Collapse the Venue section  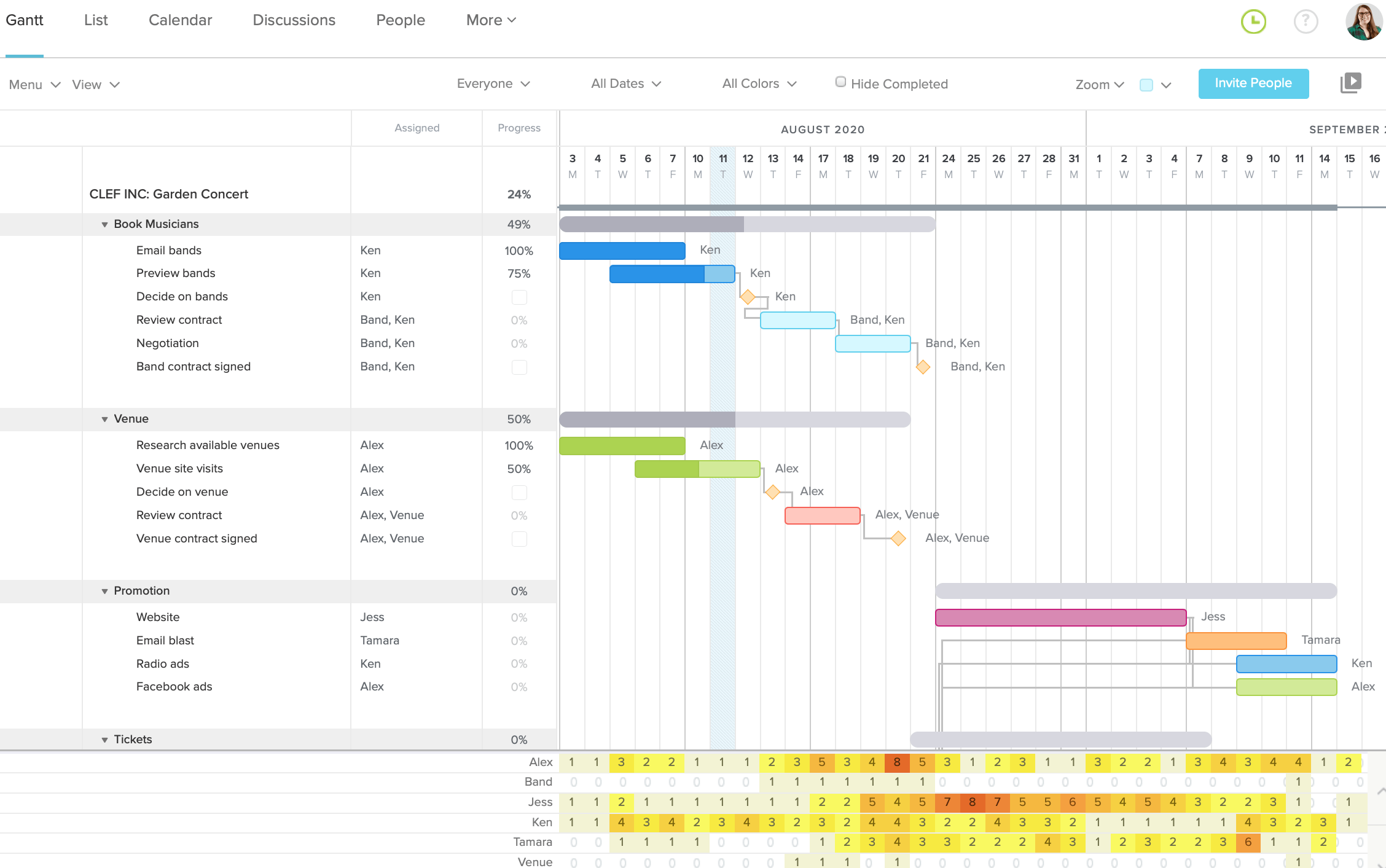105,418
